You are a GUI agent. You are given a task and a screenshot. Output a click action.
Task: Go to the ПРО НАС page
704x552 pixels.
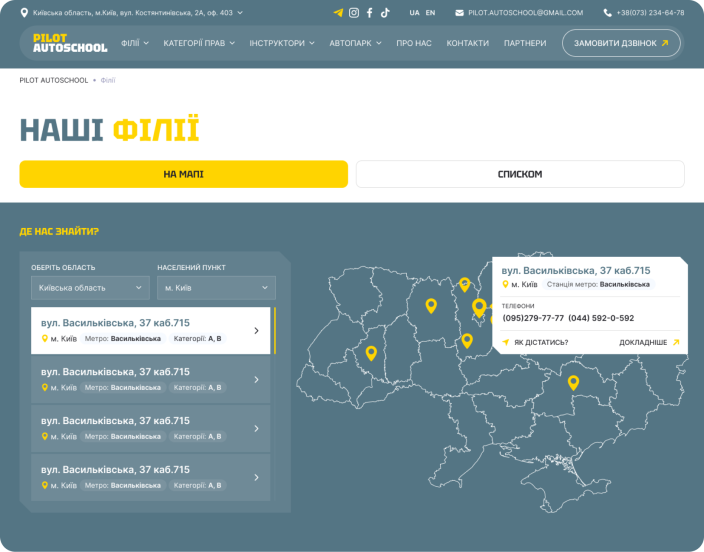pos(414,43)
